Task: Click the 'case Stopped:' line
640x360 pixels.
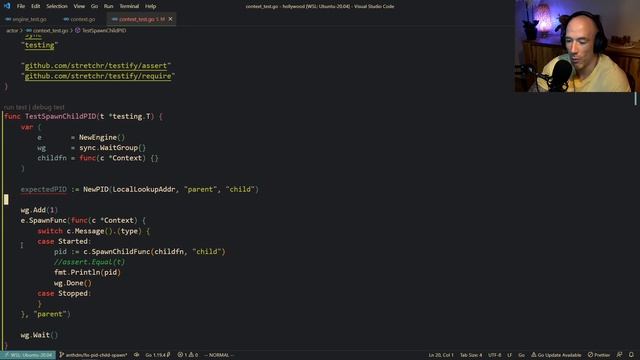Action: point(64,293)
